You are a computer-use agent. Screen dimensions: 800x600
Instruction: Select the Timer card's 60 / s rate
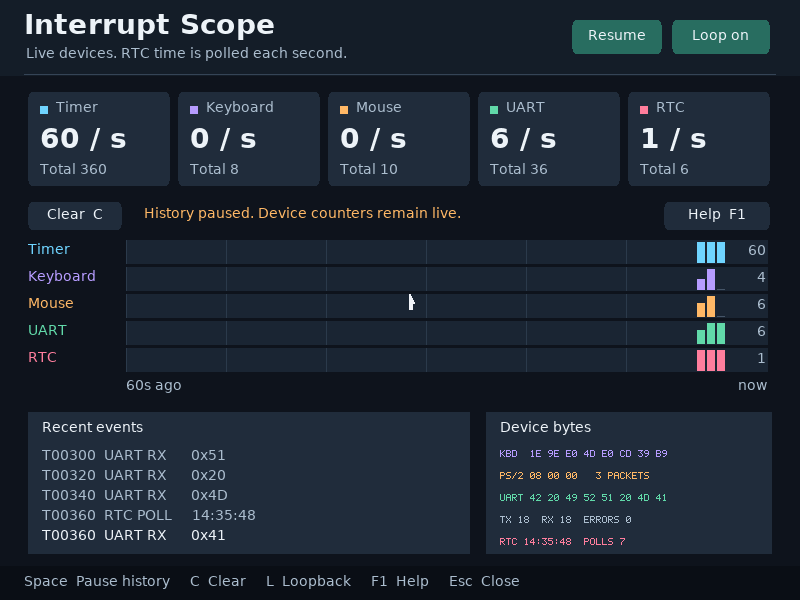coord(83,138)
